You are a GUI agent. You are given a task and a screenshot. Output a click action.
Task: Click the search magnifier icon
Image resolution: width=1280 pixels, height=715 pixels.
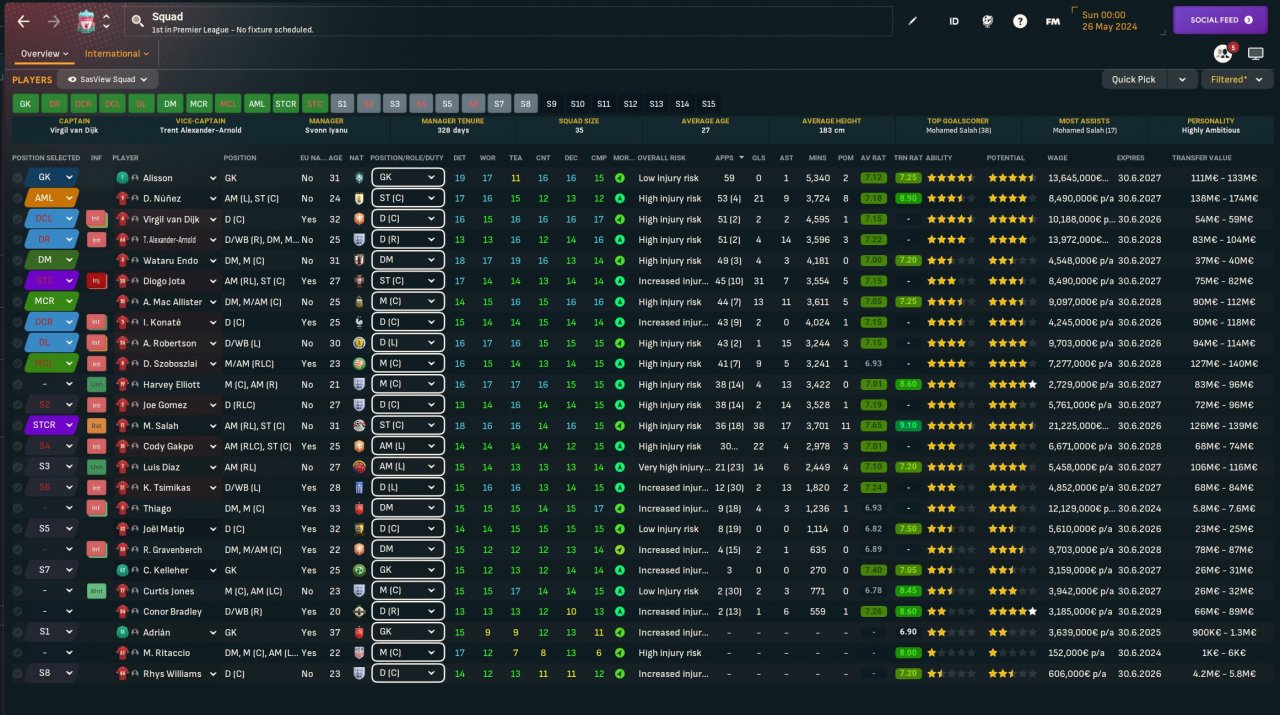click(x=138, y=21)
